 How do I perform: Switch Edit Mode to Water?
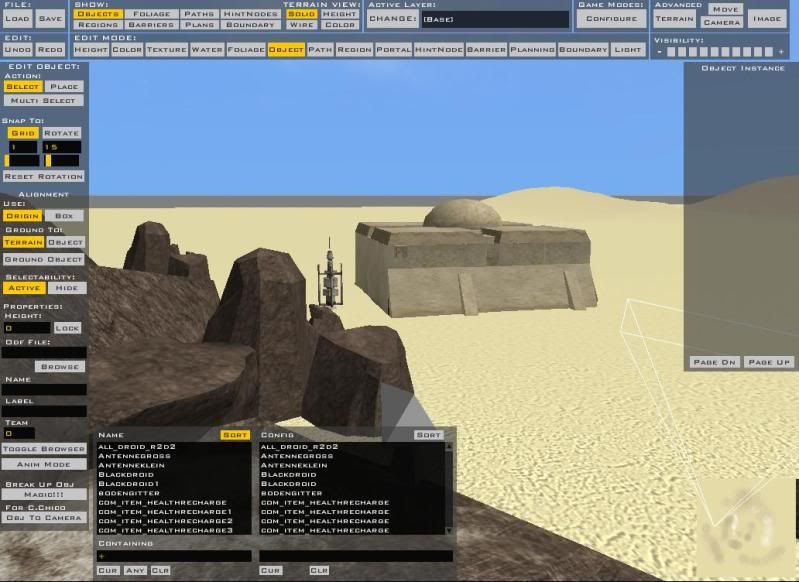207,49
